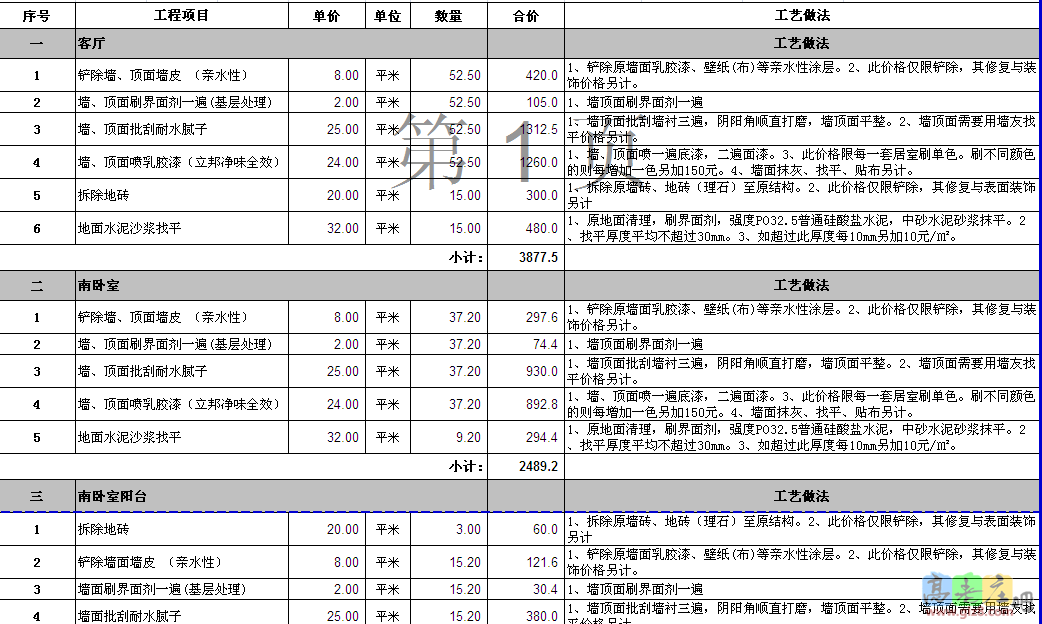Click the 南卧室 subtotal value 2489.2
The height and width of the screenshot is (624, 1042).
(x=538, y=466)
